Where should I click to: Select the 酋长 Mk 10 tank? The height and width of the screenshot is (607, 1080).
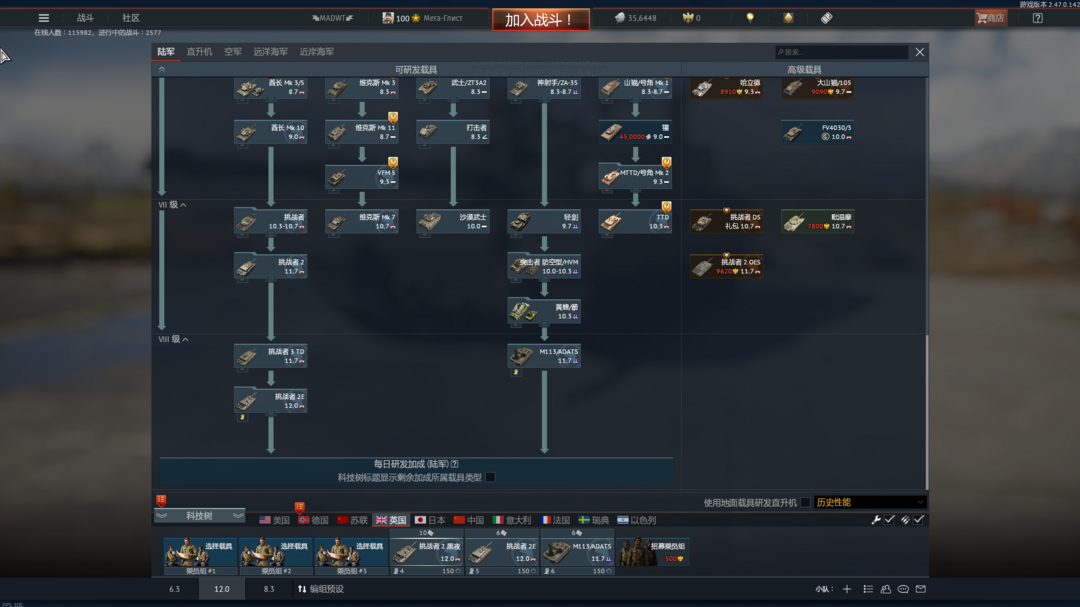click(x=271, y=132)
